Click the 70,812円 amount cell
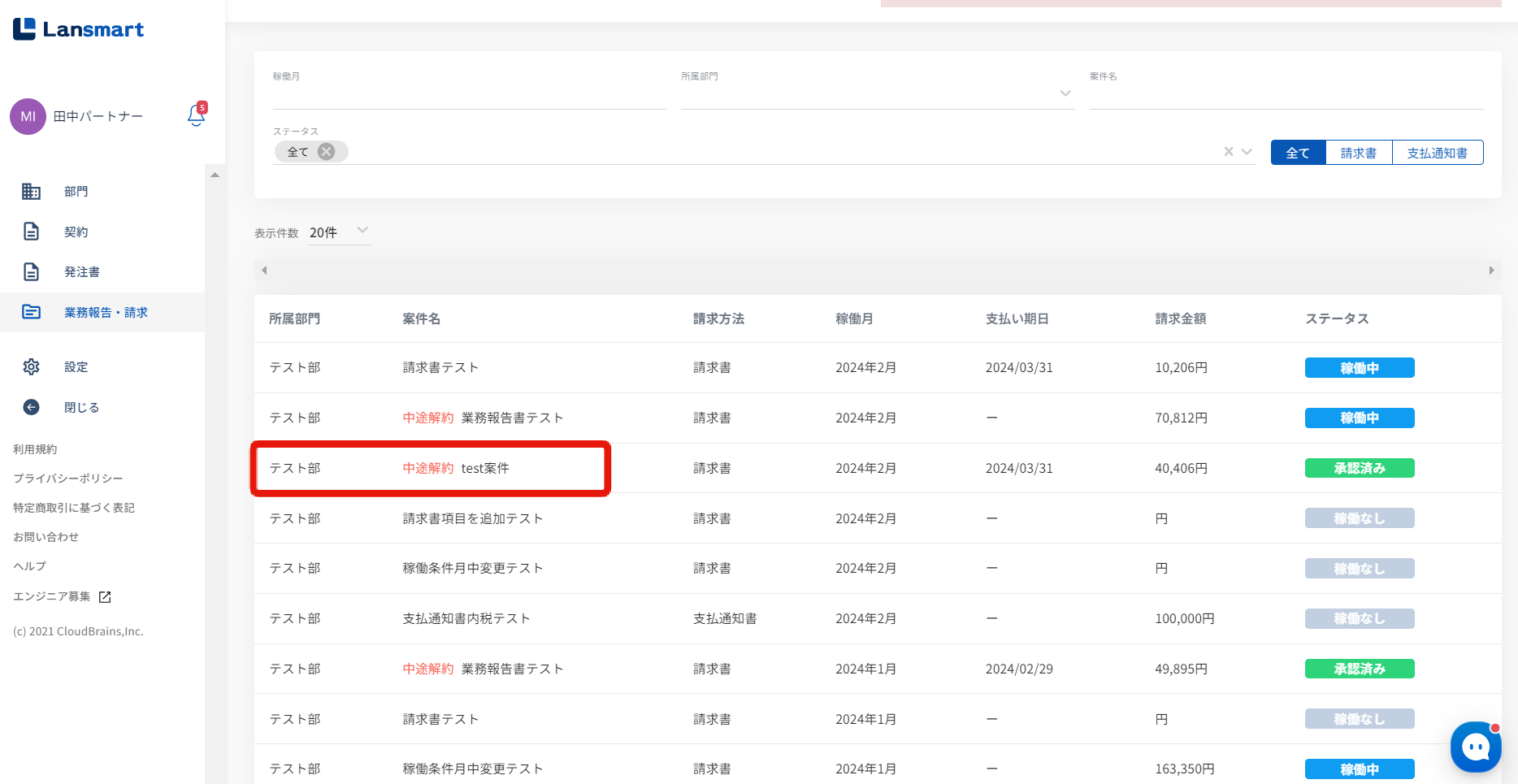 click(1182, 418)
